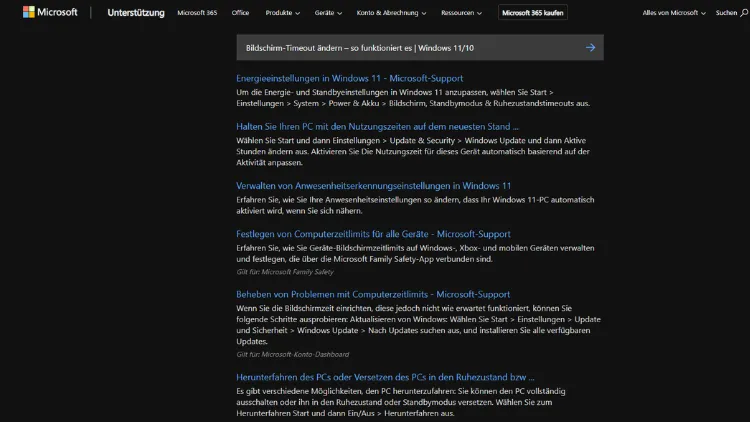Click description starting 'Wenn Sie die Bildschirmzeit einrichten'

[419, 325]
